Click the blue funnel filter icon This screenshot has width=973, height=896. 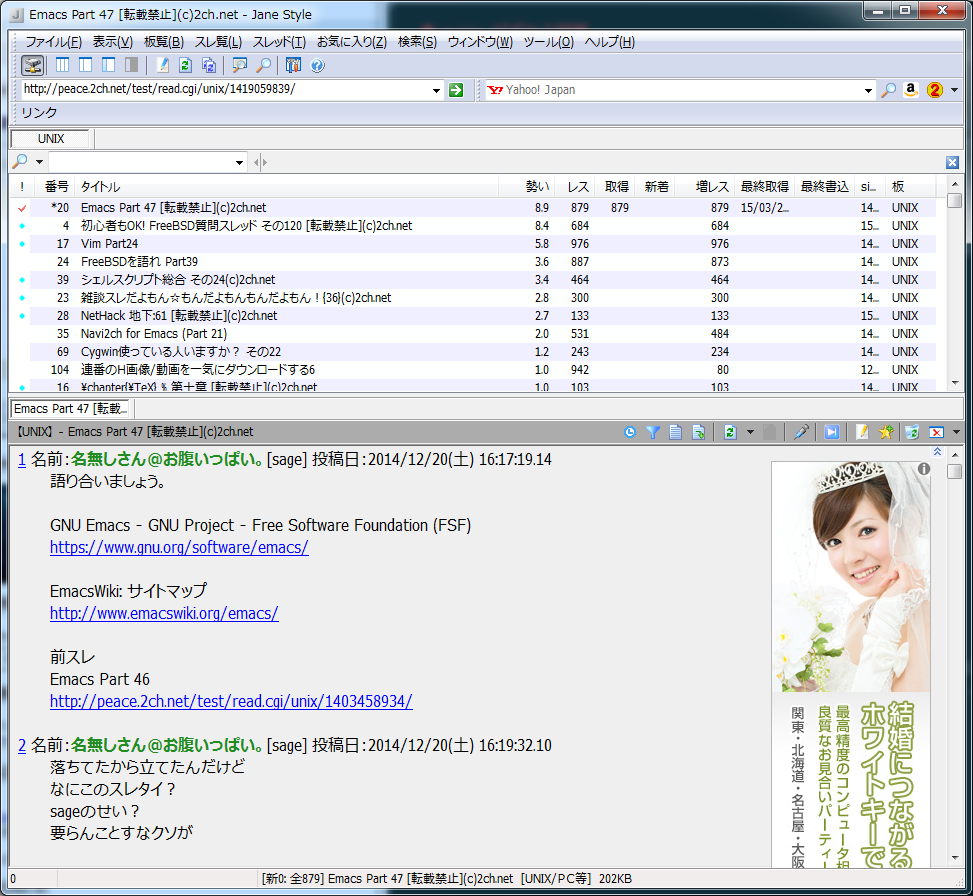pos(652,432)
